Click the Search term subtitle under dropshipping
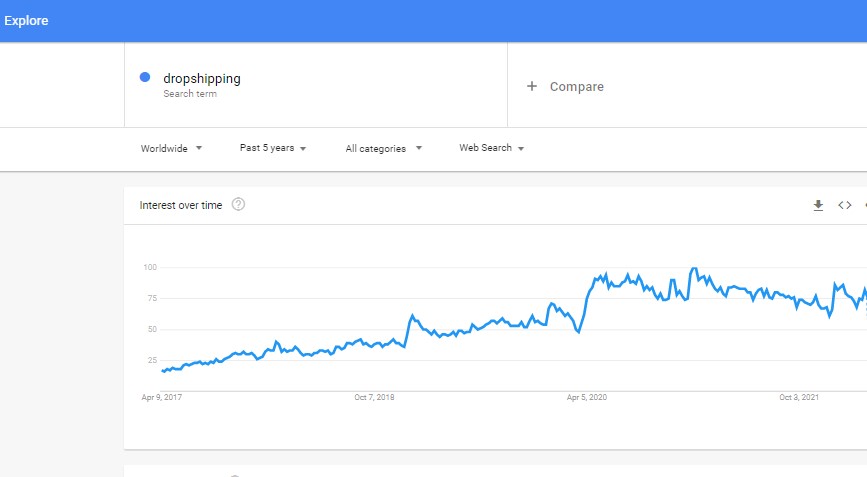 click(190, 93)
